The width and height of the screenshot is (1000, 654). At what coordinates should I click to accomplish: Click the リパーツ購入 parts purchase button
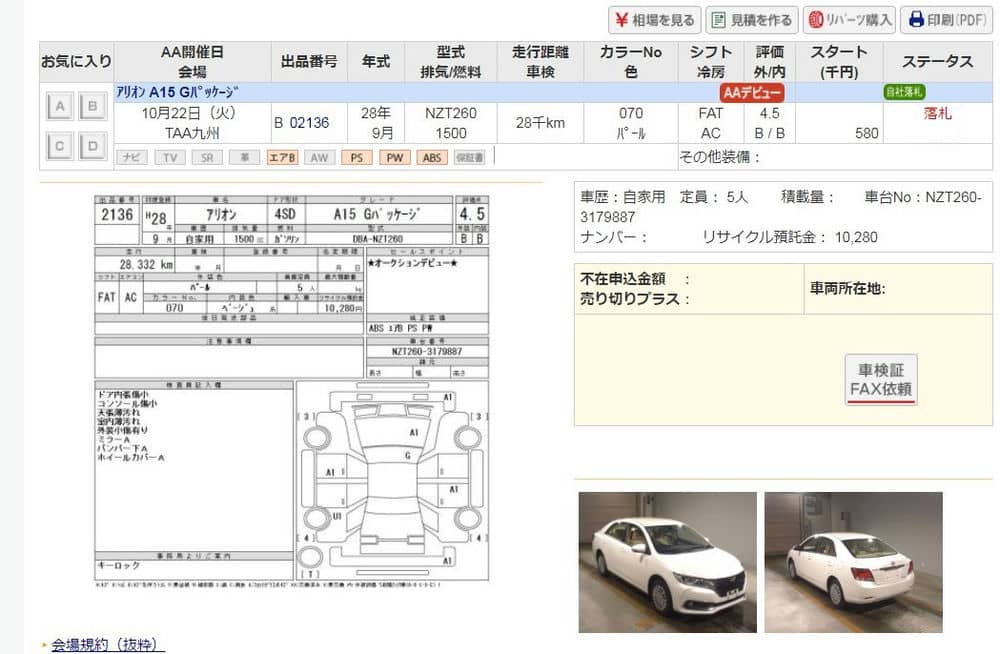point(849,20)
